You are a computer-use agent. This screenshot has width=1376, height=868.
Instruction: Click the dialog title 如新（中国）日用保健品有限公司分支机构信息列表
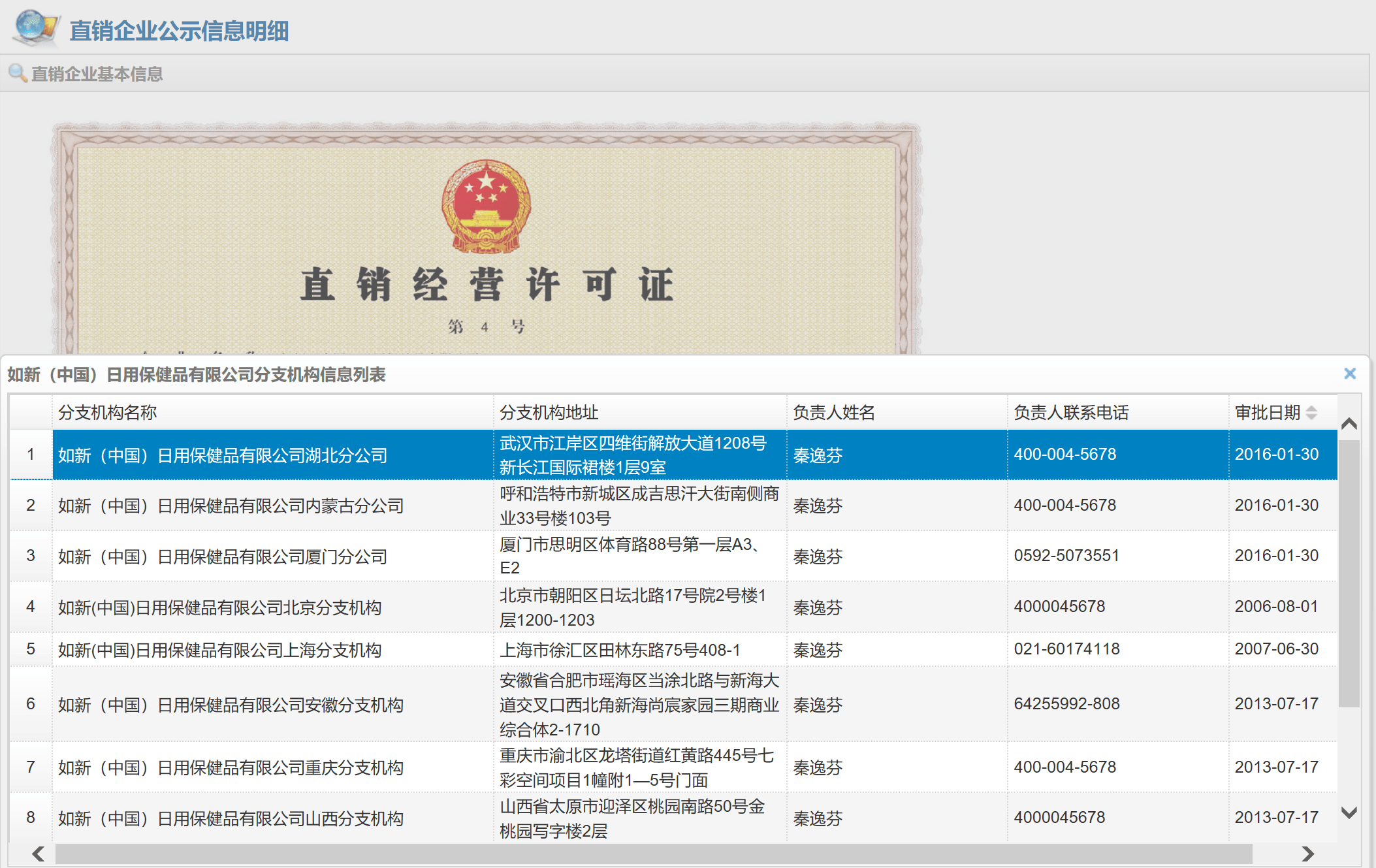[x=197, y=374]
